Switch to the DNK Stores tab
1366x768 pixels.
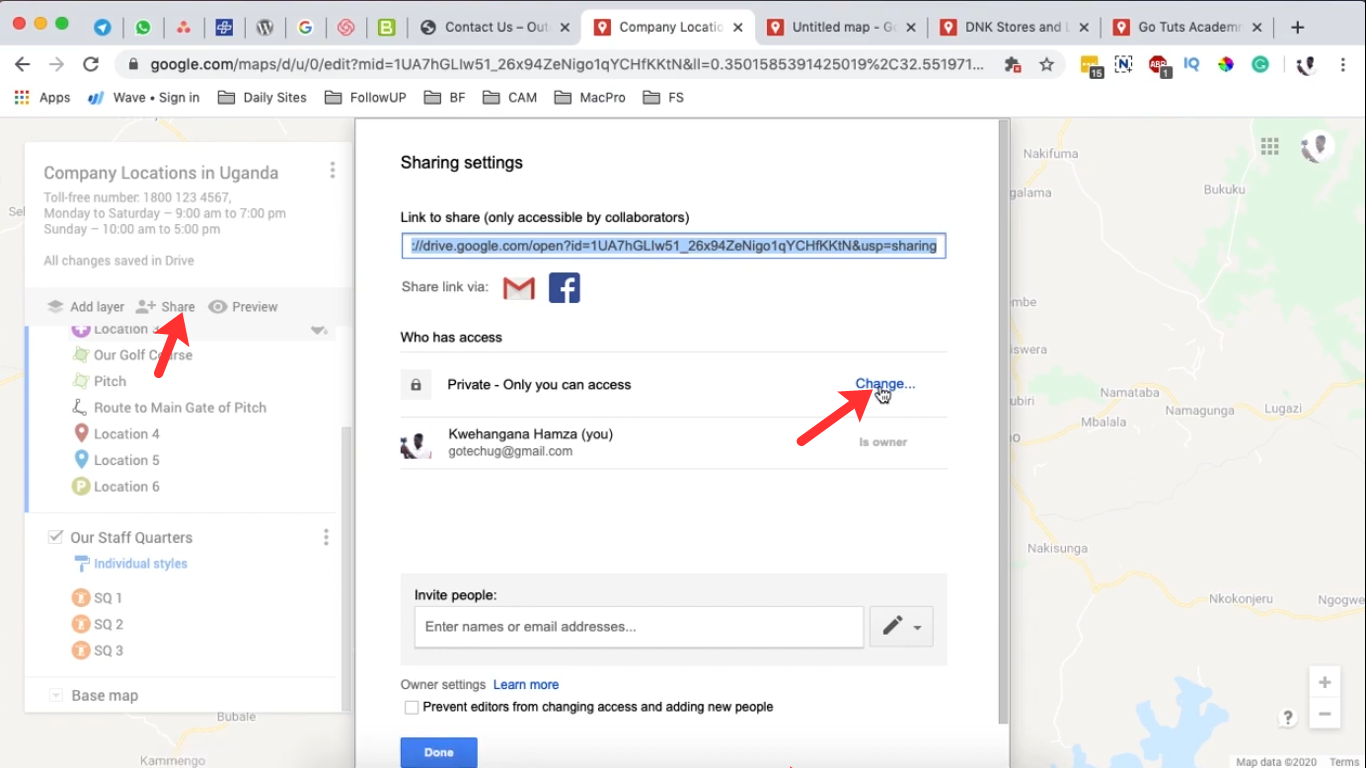(1013, 27)
